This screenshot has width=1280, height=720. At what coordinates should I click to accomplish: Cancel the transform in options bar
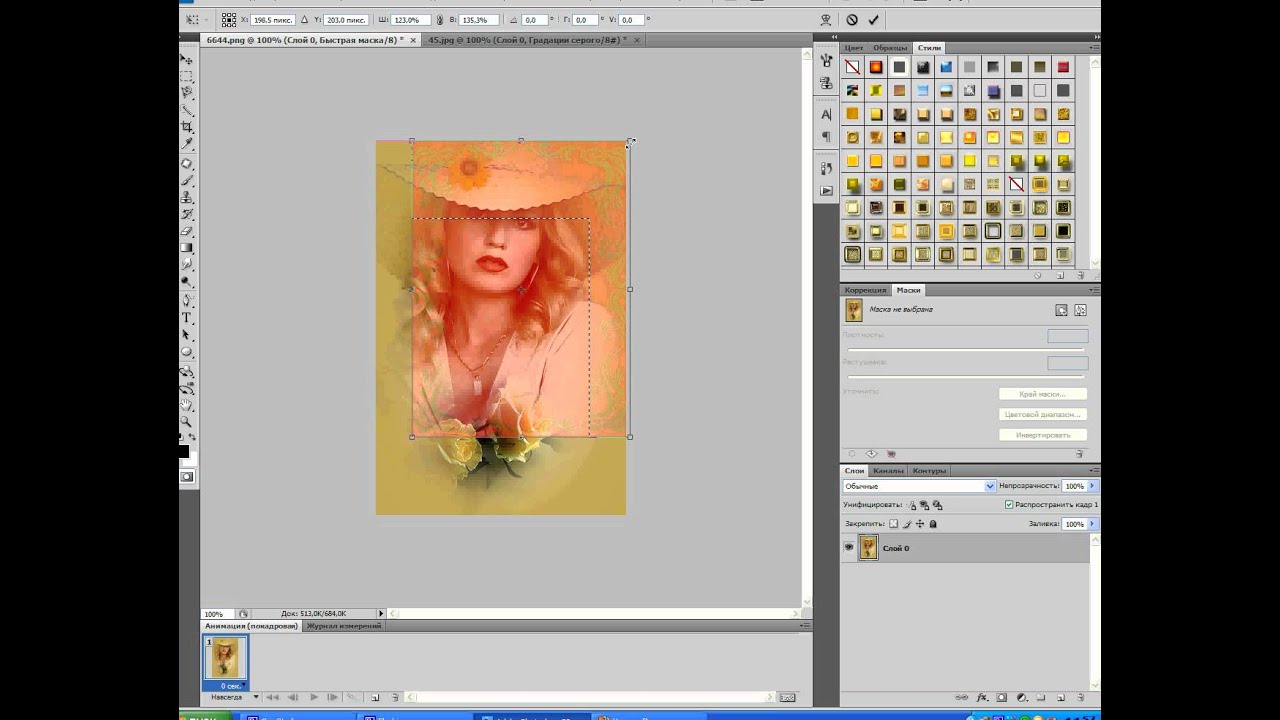pos(852,19)
